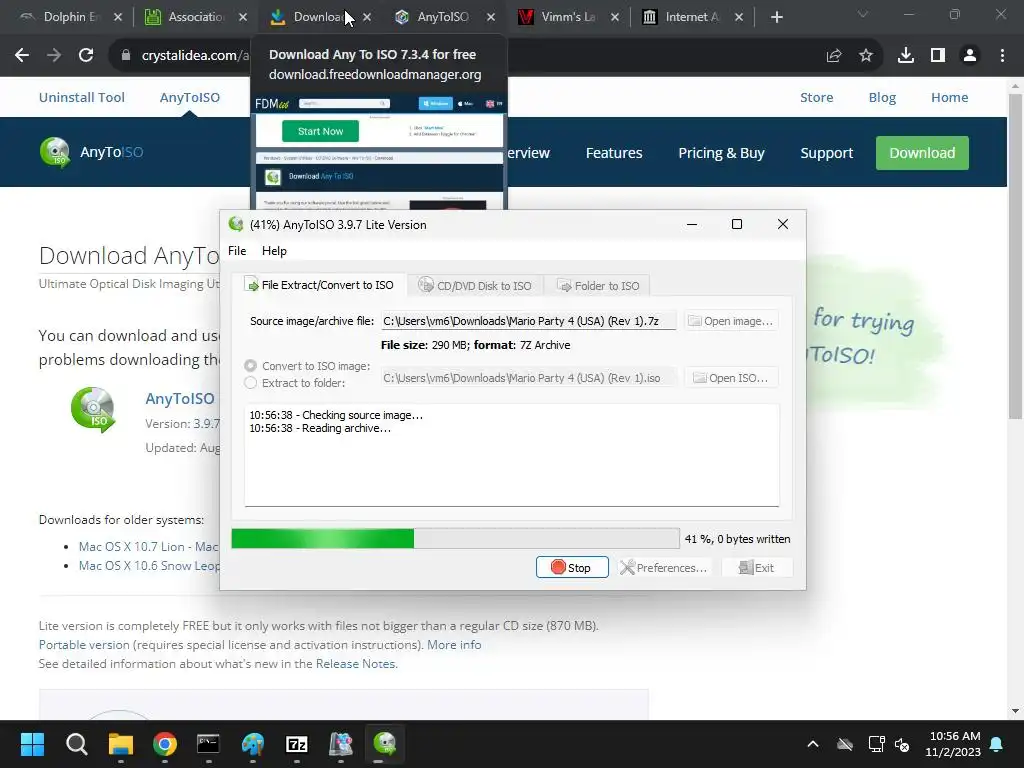Open the Blog link
The height and width of the screenshot is (768, 1024).
[x=882, y=97]
